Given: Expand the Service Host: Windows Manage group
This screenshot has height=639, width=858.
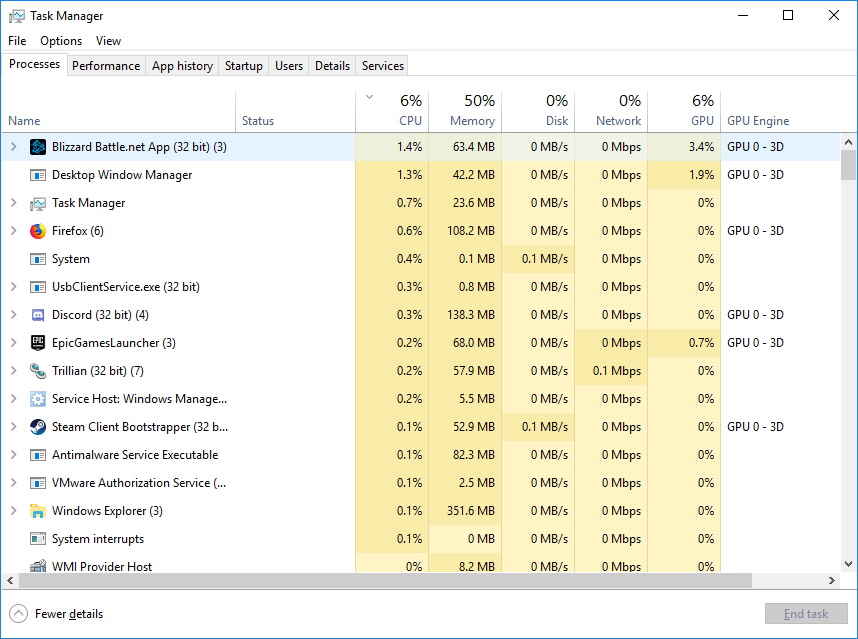Looking at the screenshot, I should click(x=14, y=399).
